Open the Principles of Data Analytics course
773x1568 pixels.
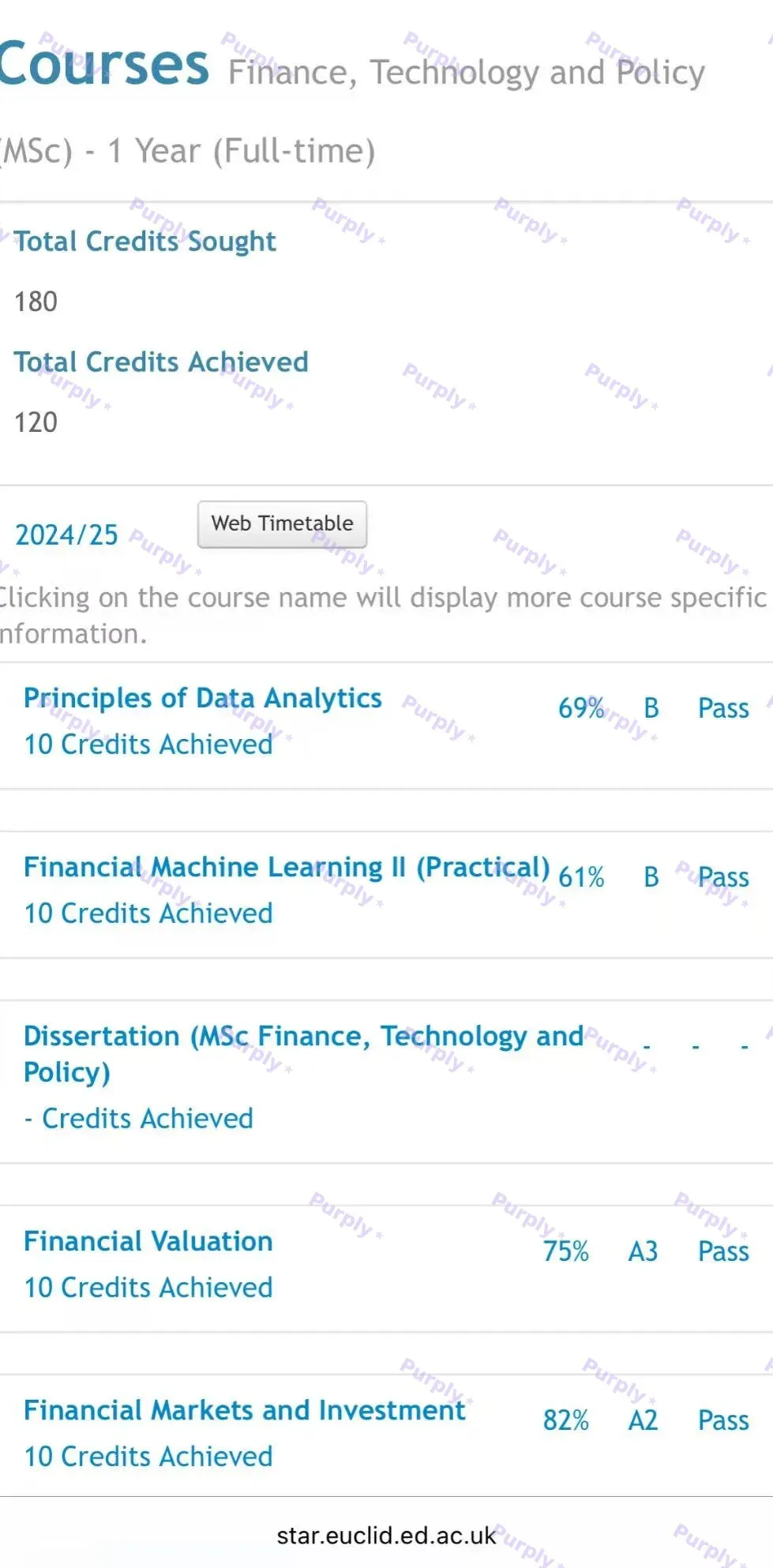[x=202, y=698]
